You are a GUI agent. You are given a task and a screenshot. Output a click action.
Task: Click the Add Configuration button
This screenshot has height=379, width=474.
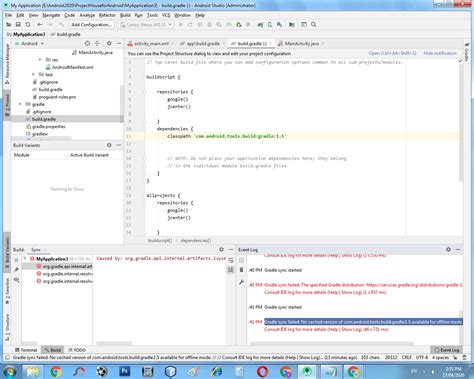tap(91, 25)
